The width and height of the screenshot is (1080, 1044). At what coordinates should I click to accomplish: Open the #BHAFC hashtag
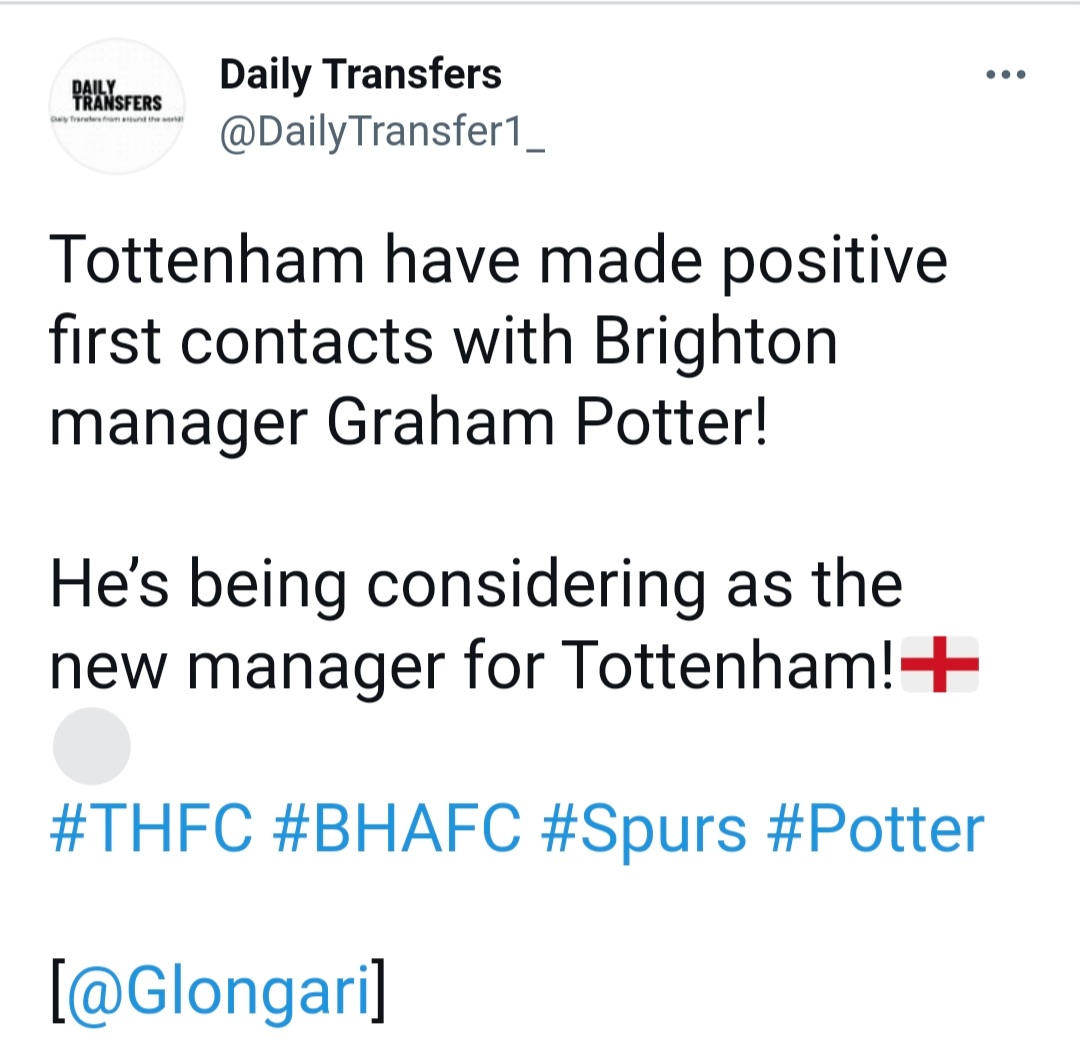click(397, 828)
